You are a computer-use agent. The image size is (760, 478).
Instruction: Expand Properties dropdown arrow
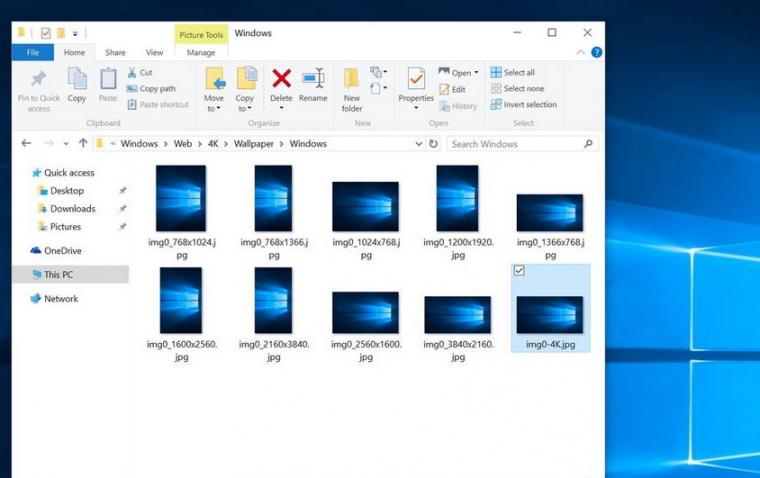(x=416, y=108)
